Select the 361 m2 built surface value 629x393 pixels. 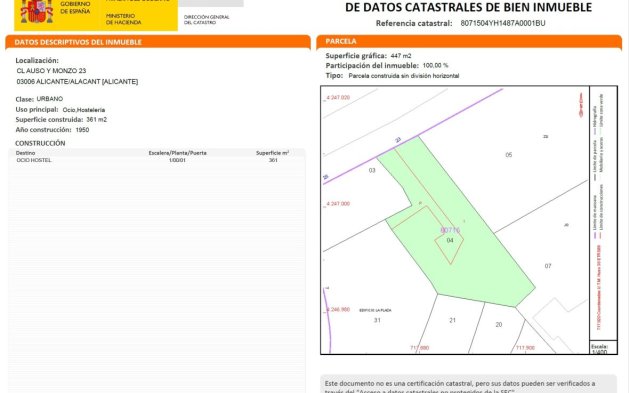(x=97, y=120)
